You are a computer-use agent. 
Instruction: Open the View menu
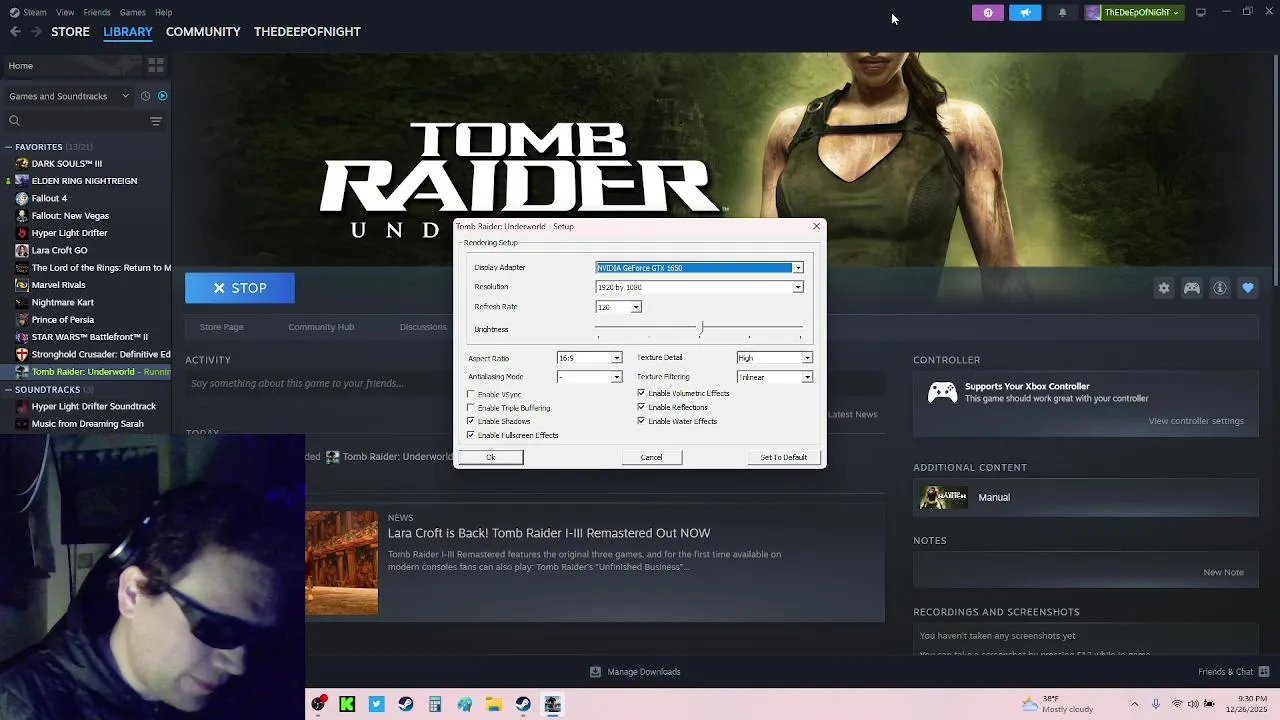[x=65, y=12]
